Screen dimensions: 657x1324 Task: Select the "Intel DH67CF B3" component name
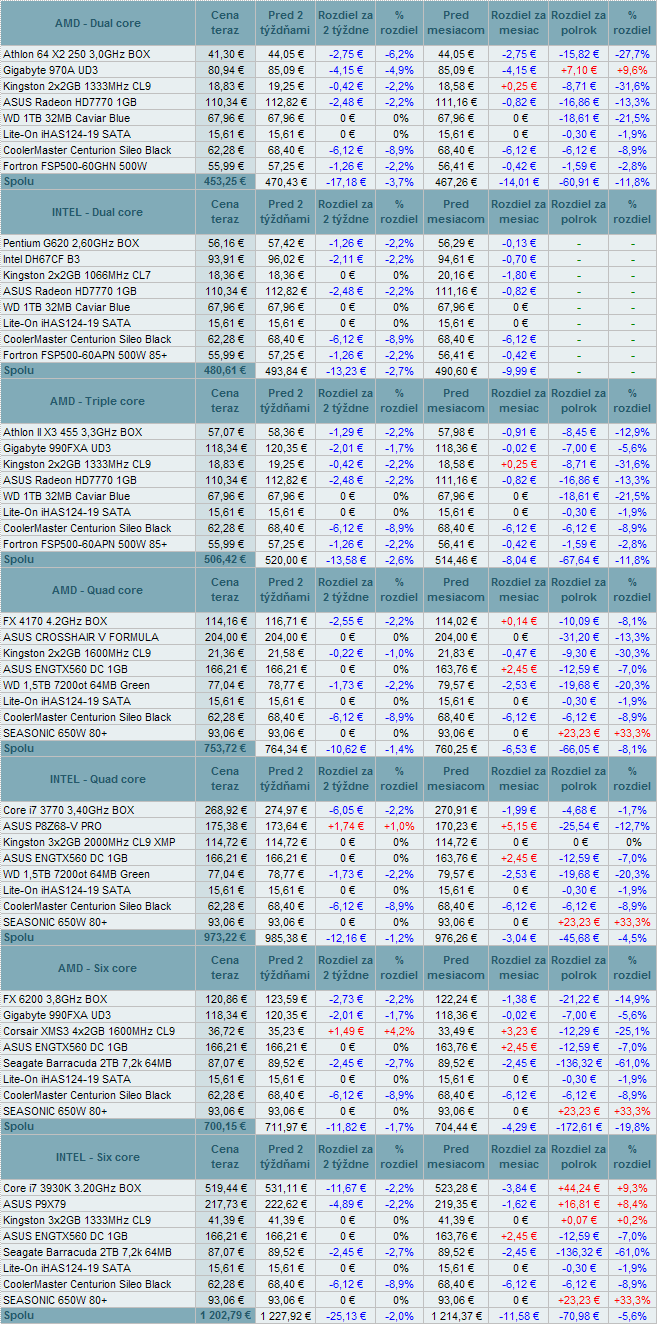tap(43, 260)
